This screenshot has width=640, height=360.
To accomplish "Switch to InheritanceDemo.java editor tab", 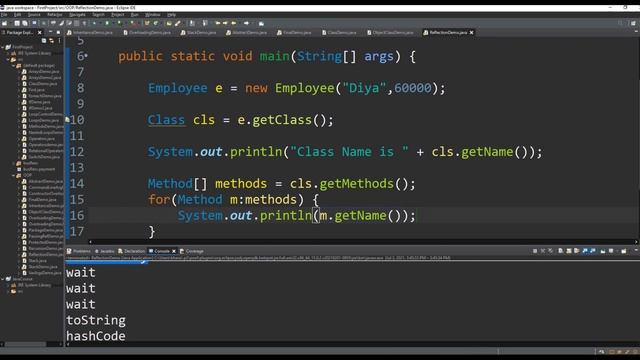I will point(90,32).
